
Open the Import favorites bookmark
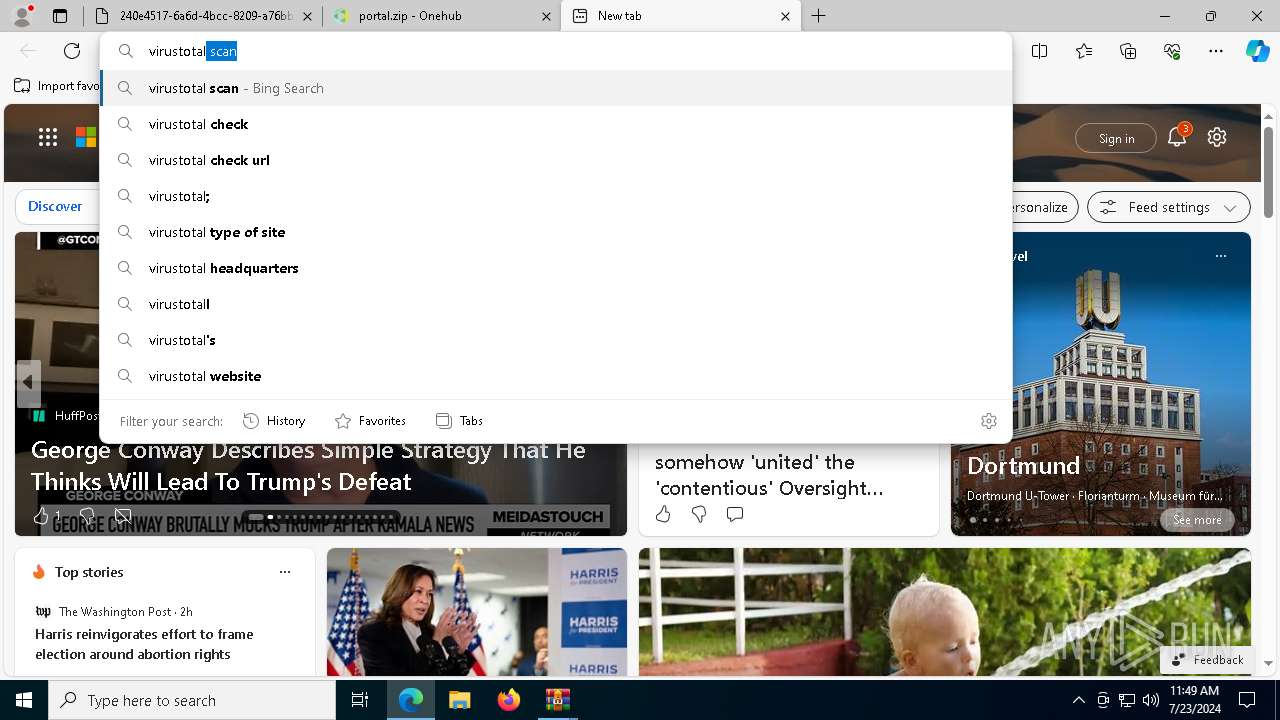pyautogui.click(x=57, y=86)
